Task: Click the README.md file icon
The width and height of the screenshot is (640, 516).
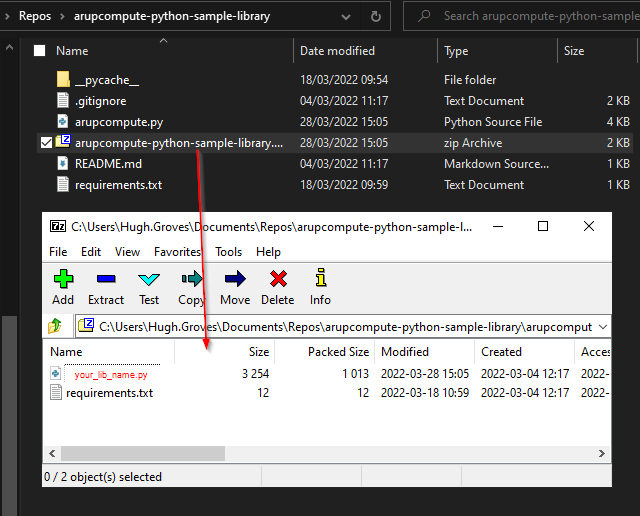Action: pyautogui.click(x=62, y=163)
